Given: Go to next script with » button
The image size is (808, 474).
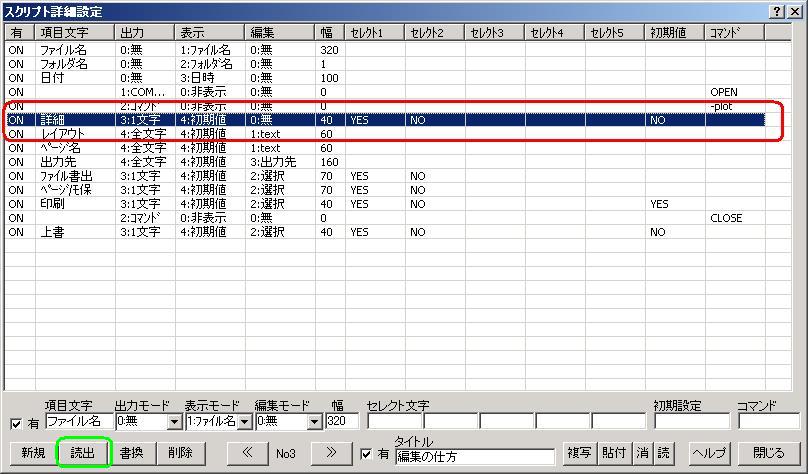Looking at the screenshot, I should [x=331, y=453].
